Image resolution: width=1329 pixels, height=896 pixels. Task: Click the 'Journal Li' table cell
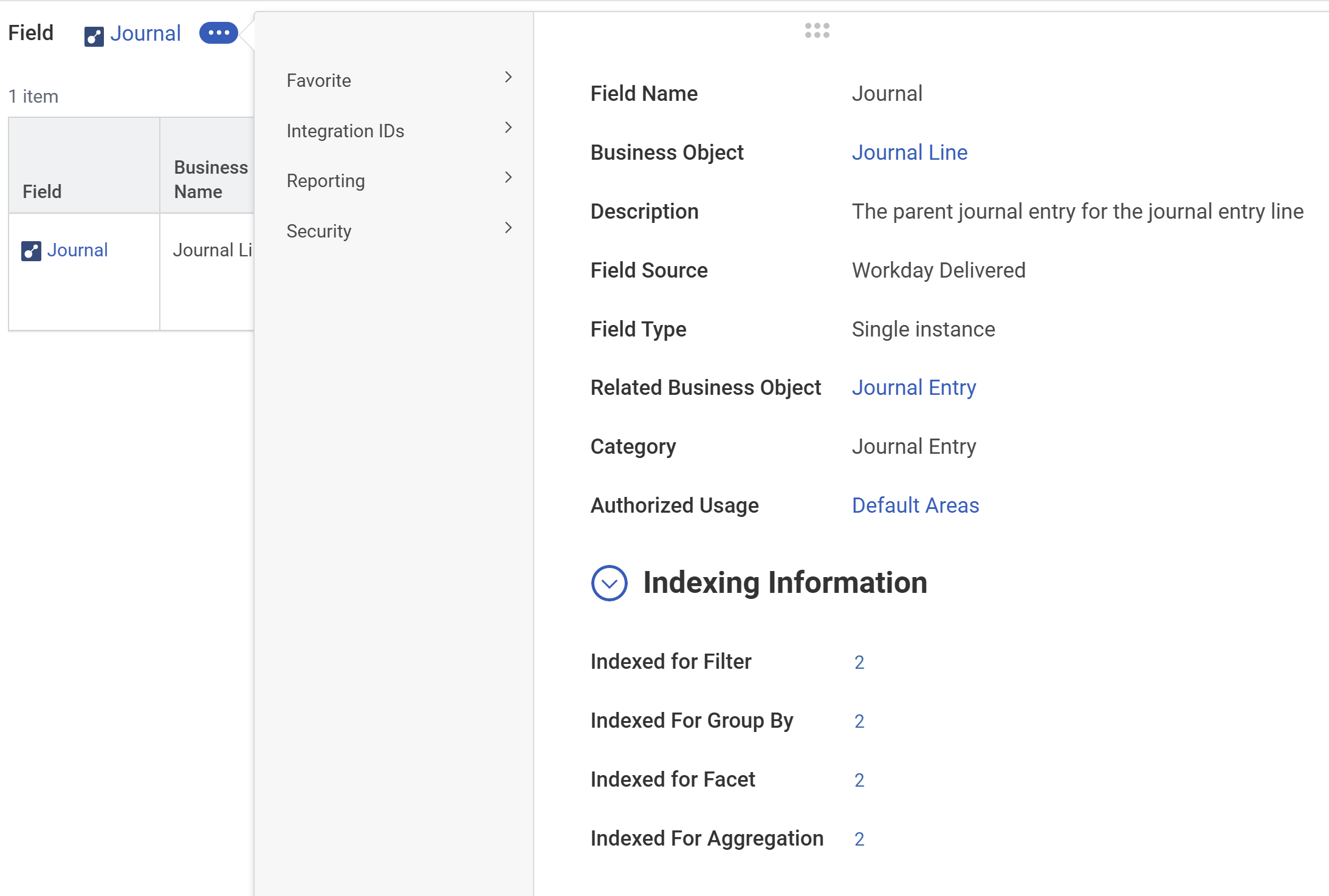pos(207,272)
